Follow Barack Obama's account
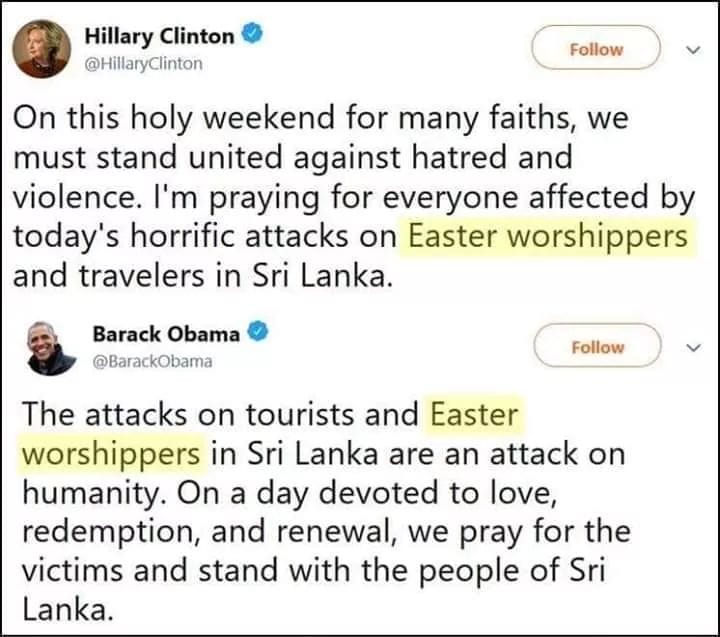Viewport: 720px width, 637px height. (597, 347)
